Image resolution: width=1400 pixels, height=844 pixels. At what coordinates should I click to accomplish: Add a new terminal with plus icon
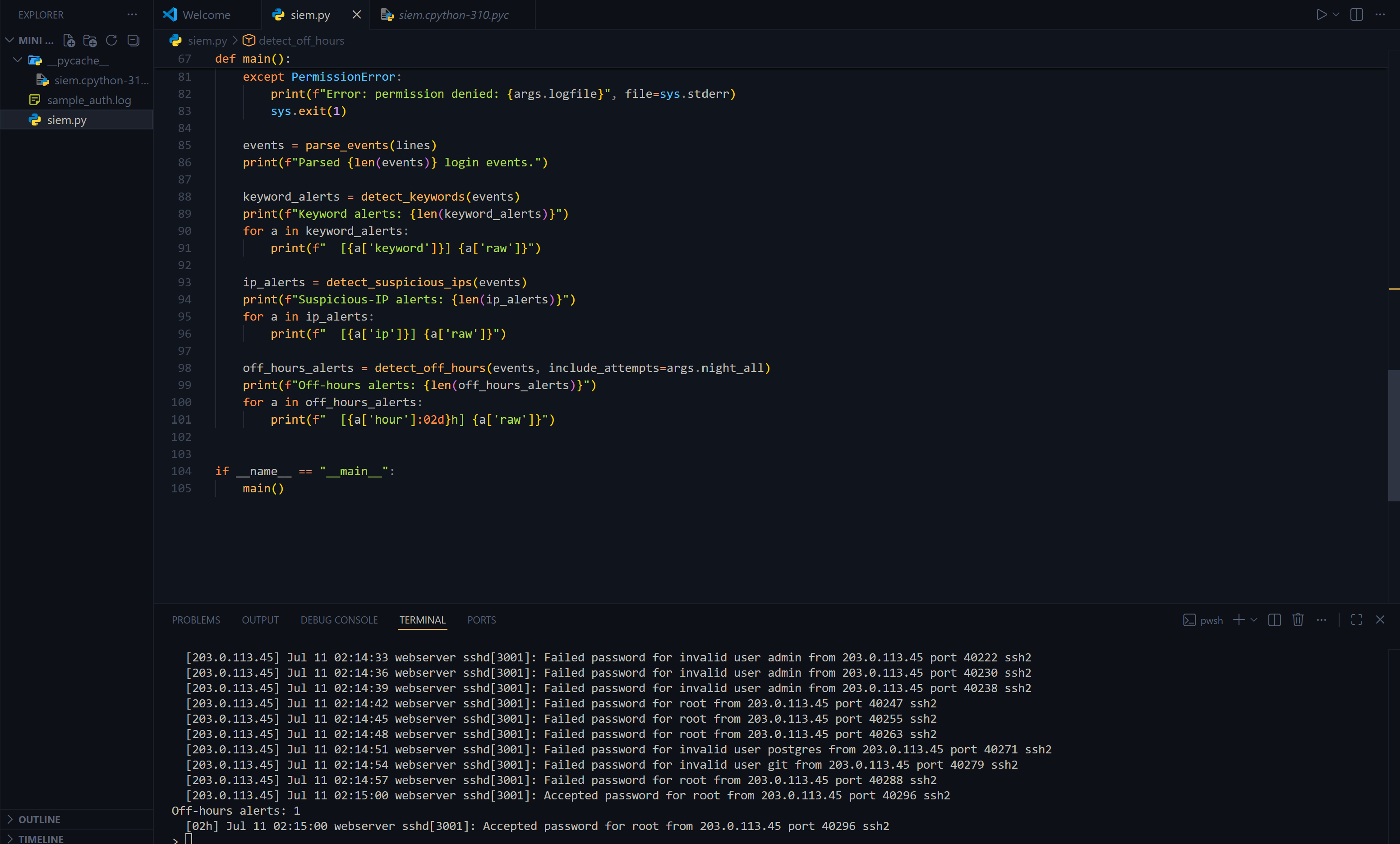[x=1239, y=619]
